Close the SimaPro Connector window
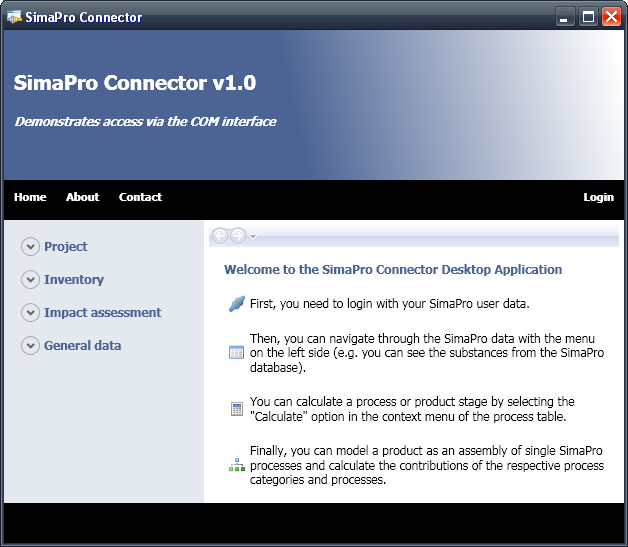Image resolution: width=628 pixels, height=547 pixels. pos(611,17)
